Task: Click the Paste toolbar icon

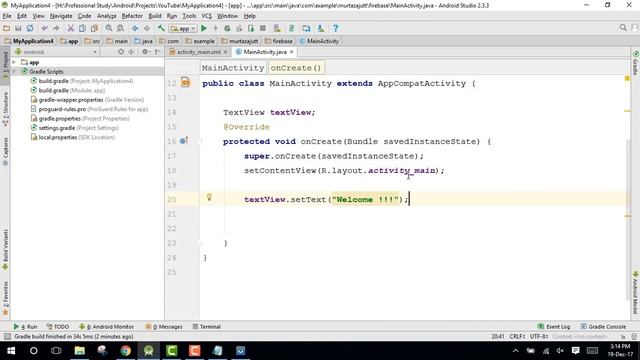Action: point(94,28)
